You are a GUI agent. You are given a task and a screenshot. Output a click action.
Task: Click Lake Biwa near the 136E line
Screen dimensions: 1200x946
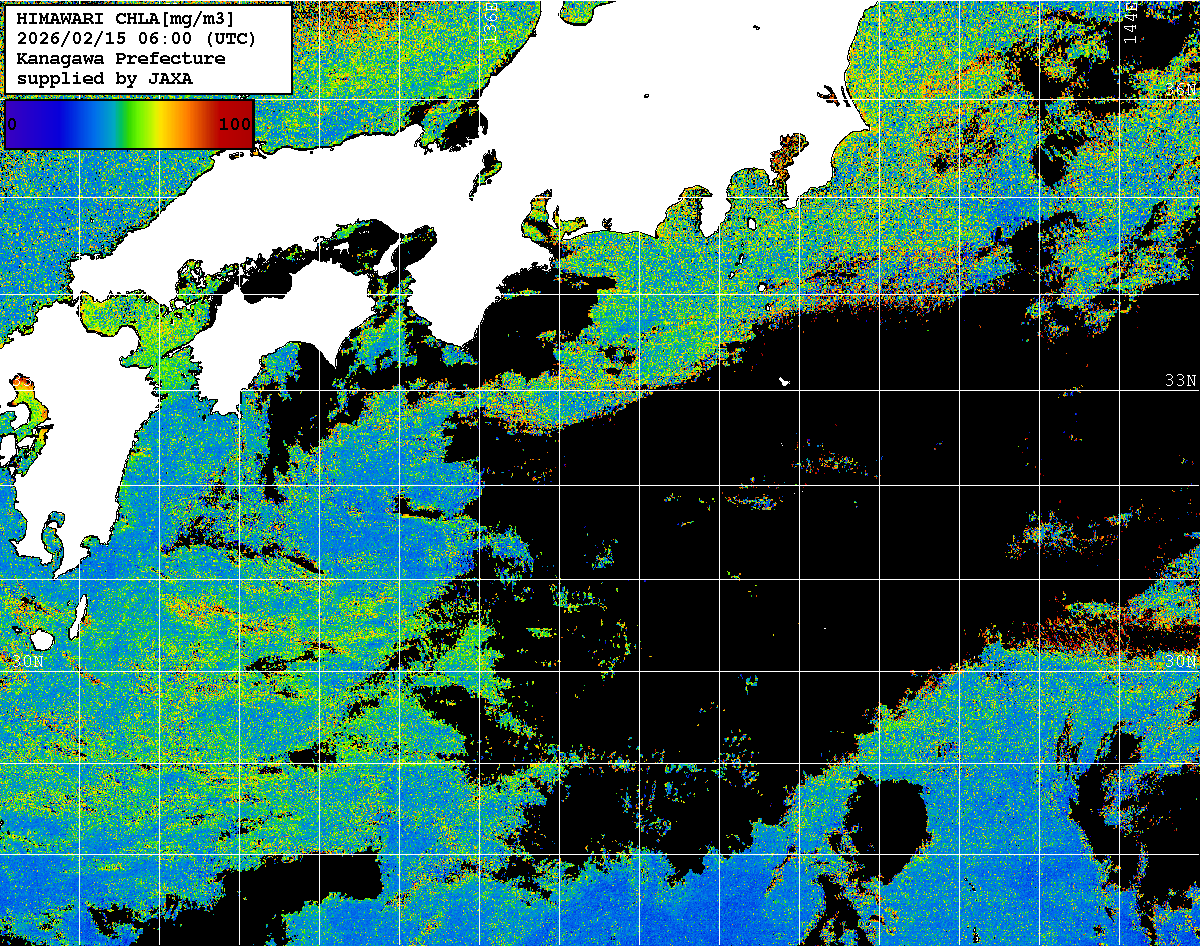[489, 170]
